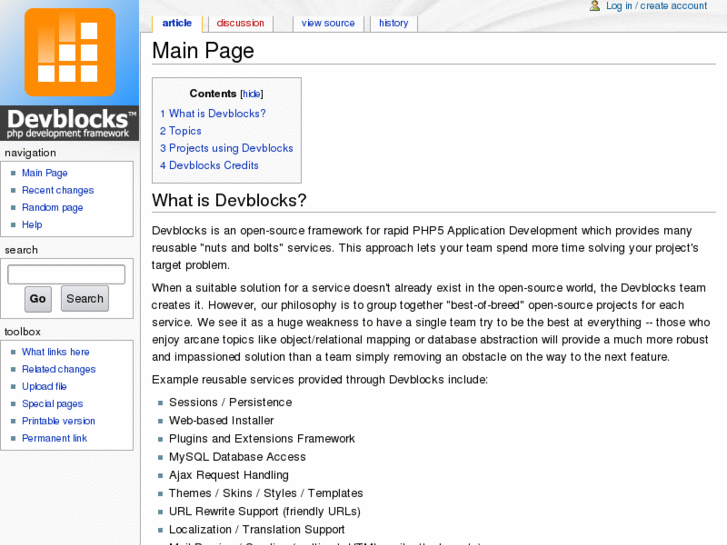The width and height of the screenshot is (727, 545).
Task: Focus the search text box
Action: click(66, 274)
